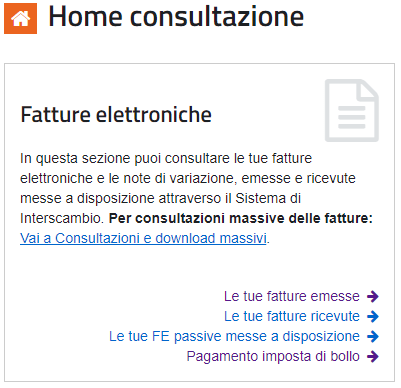Open Le tue FE passive messe a disposizione
The height and width of the screenshot is (388, 401).
click(234, 336)
